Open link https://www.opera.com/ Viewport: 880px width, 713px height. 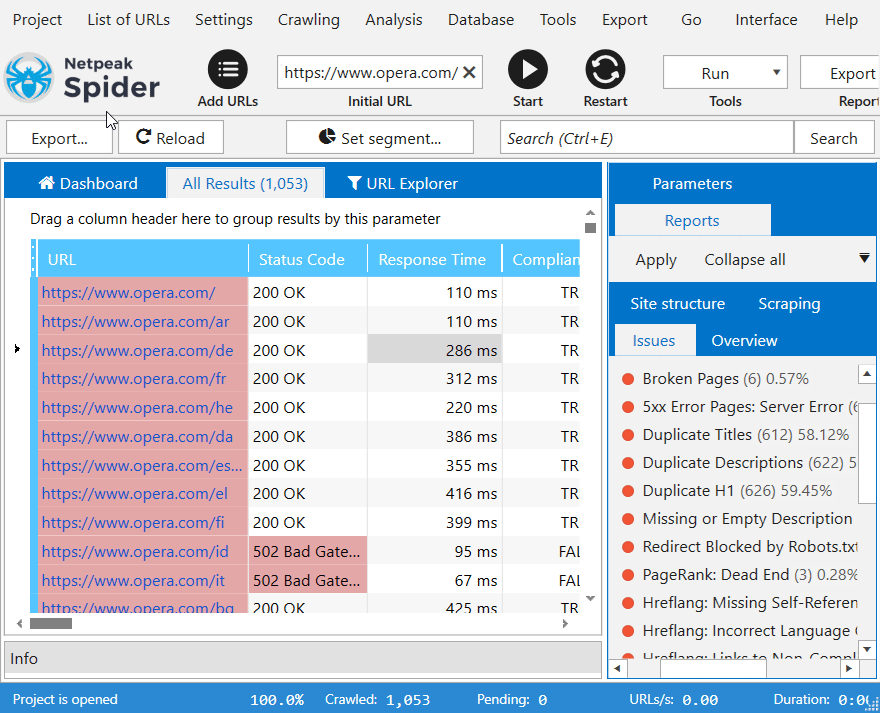click(x=128, y=292)
